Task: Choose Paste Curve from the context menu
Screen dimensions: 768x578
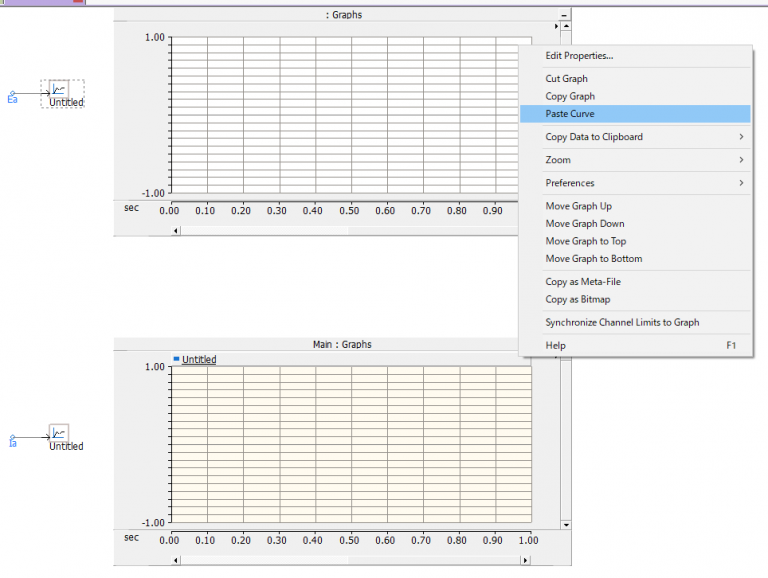Action: (570, 114)
